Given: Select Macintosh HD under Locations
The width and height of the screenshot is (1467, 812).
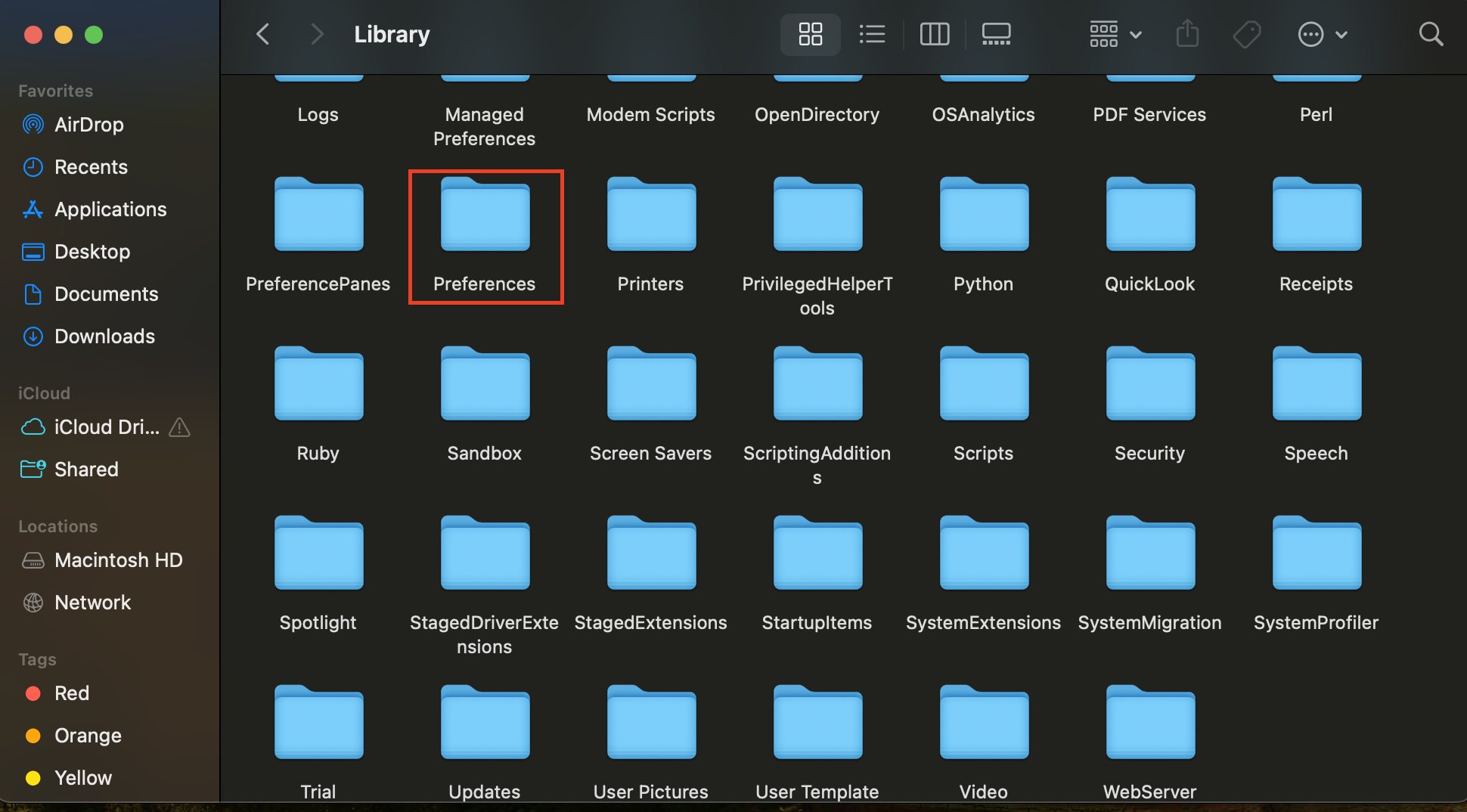Looking at the screenshot, I should (118, 560).
